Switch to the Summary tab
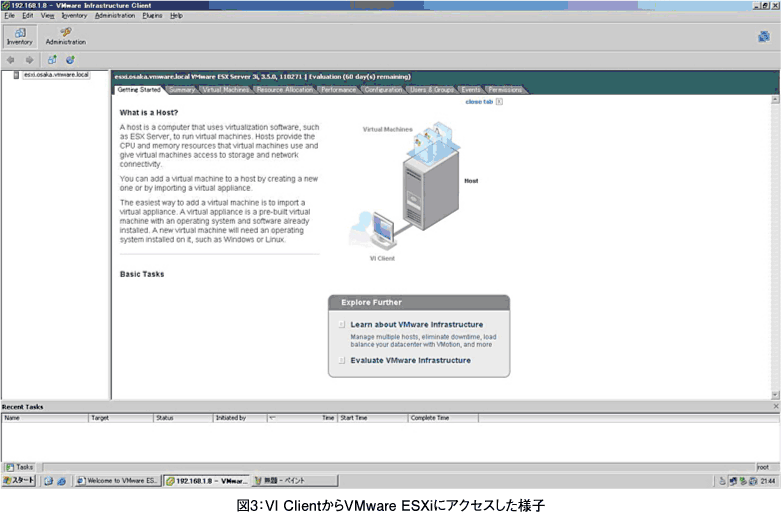The height and width of the screenshot is (517, 781). (182, 90)
